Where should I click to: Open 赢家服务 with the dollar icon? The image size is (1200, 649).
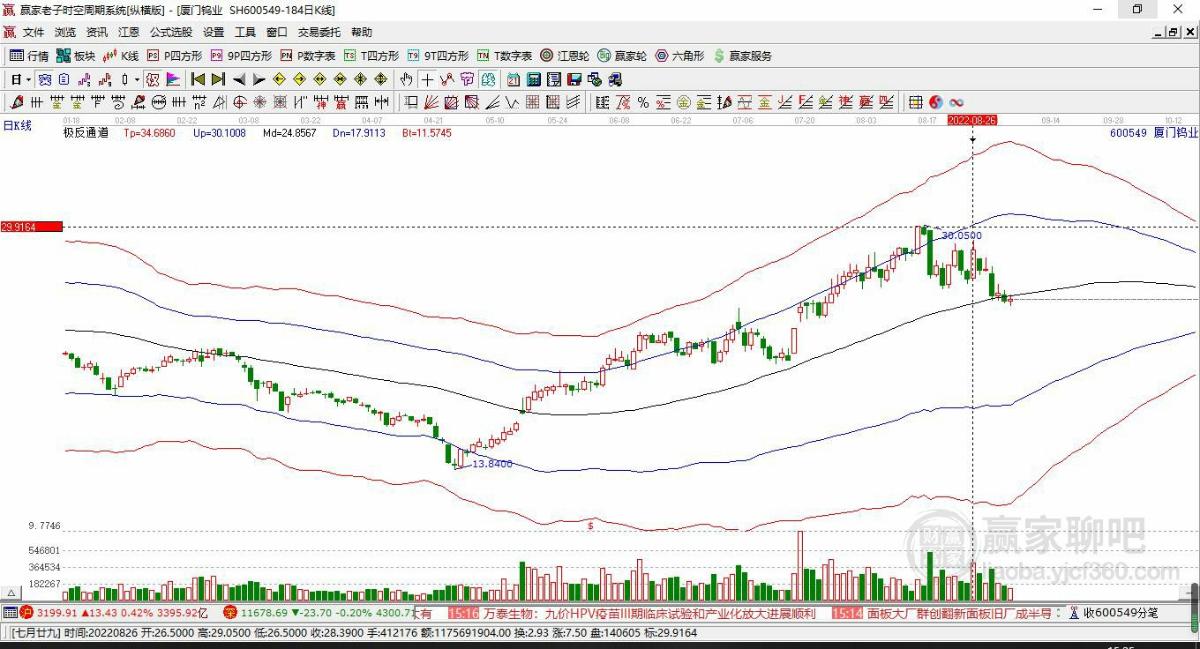click(742, 56)
